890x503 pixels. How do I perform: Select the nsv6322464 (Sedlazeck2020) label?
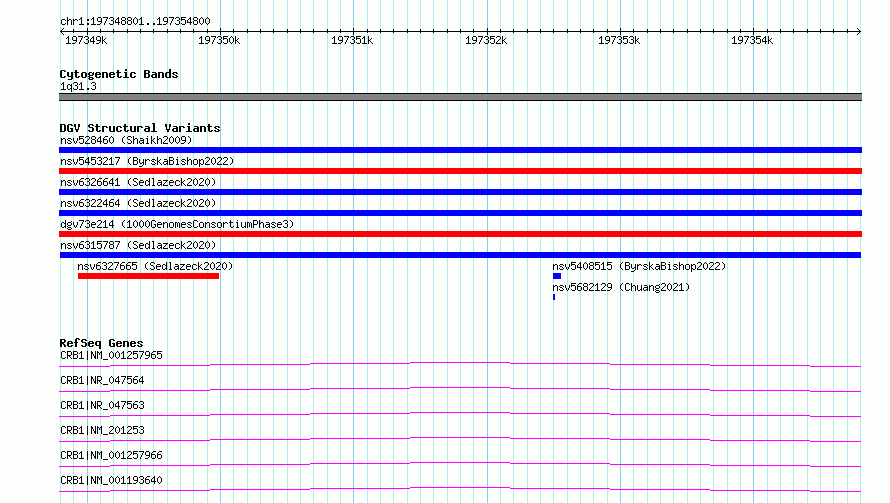138,203
